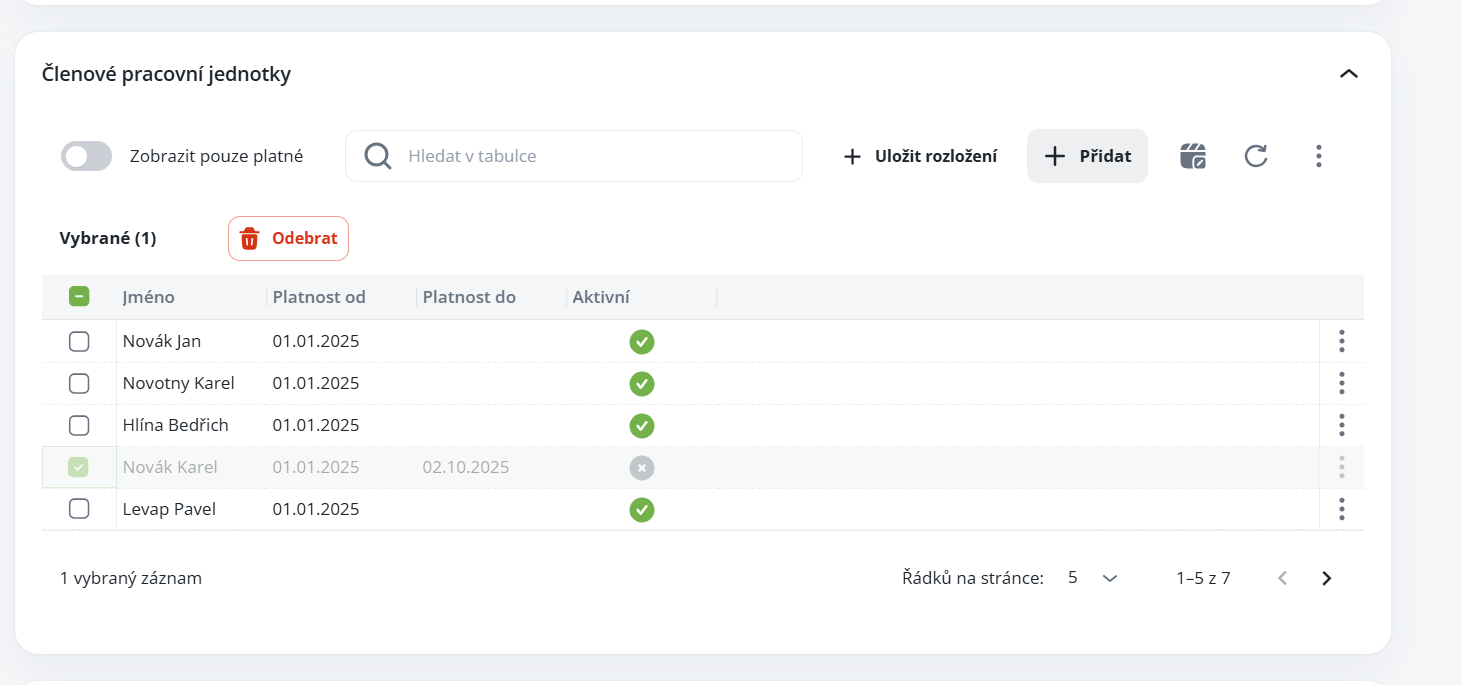Click the header select-all checkbox
1462x685 pixels.
point(79,297)
